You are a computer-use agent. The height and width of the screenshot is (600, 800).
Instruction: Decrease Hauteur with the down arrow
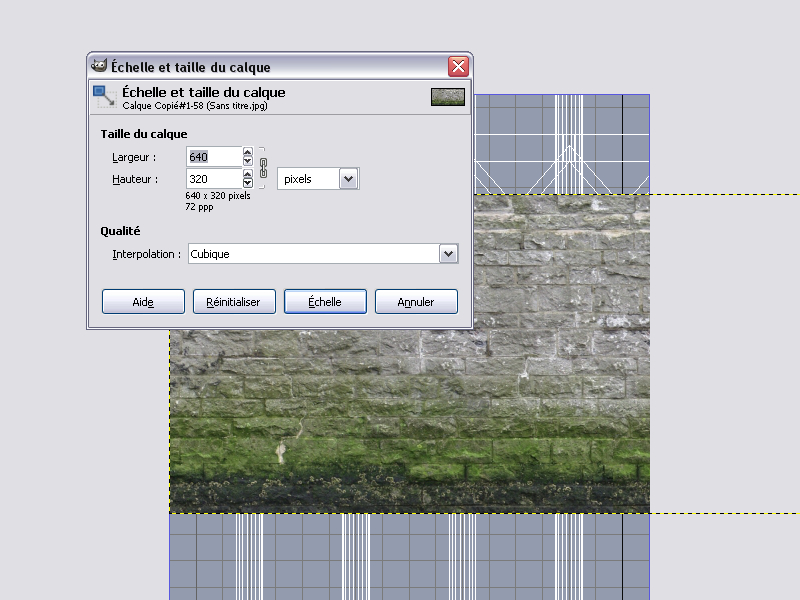[248, 184]
